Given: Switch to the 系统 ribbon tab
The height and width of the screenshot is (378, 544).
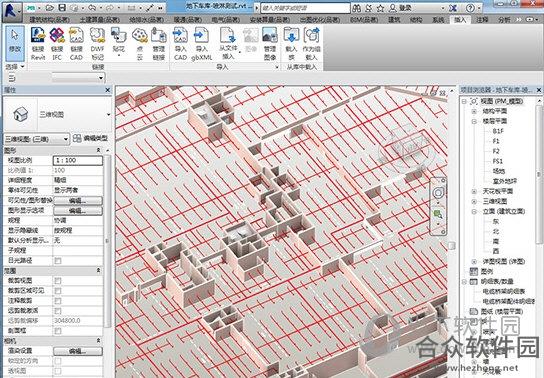Looking at the screenshot, I should [x=438, y=20].
